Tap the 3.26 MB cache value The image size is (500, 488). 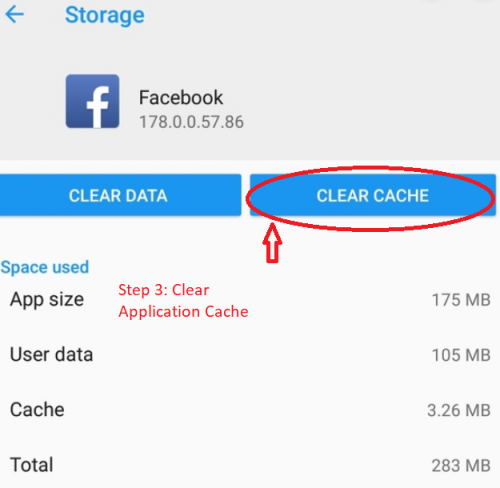pyautogui.click(x=459, y=410)
